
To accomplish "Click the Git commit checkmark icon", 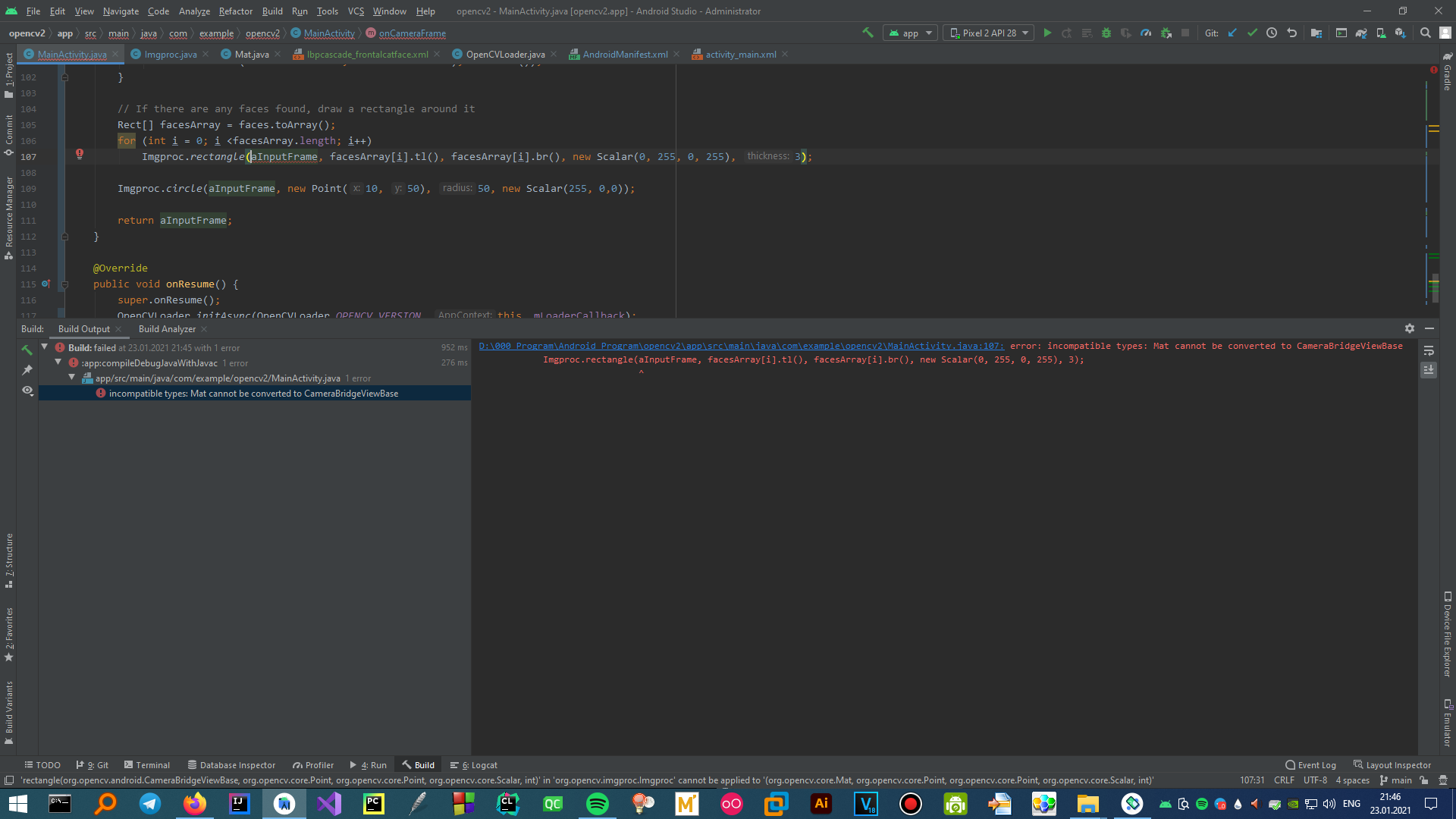I will tap(1252, 33).
